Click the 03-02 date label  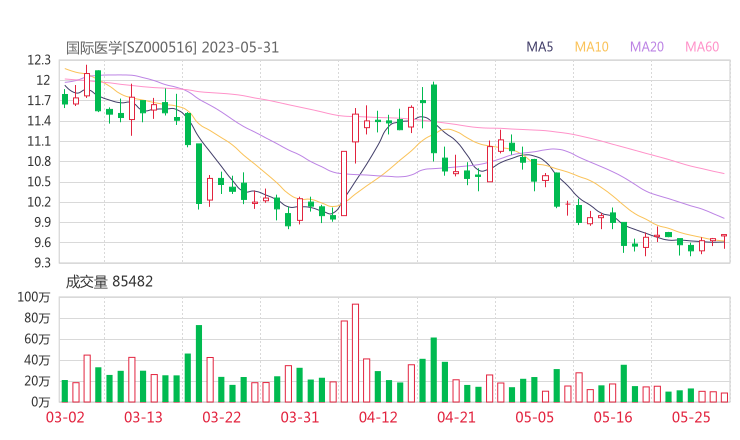coord(65,418)
